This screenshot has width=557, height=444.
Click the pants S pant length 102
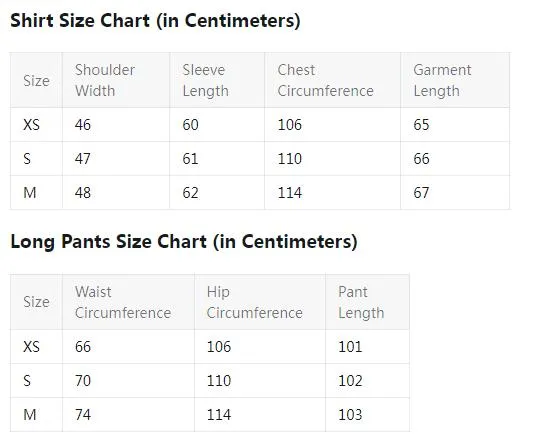point(350,381)
